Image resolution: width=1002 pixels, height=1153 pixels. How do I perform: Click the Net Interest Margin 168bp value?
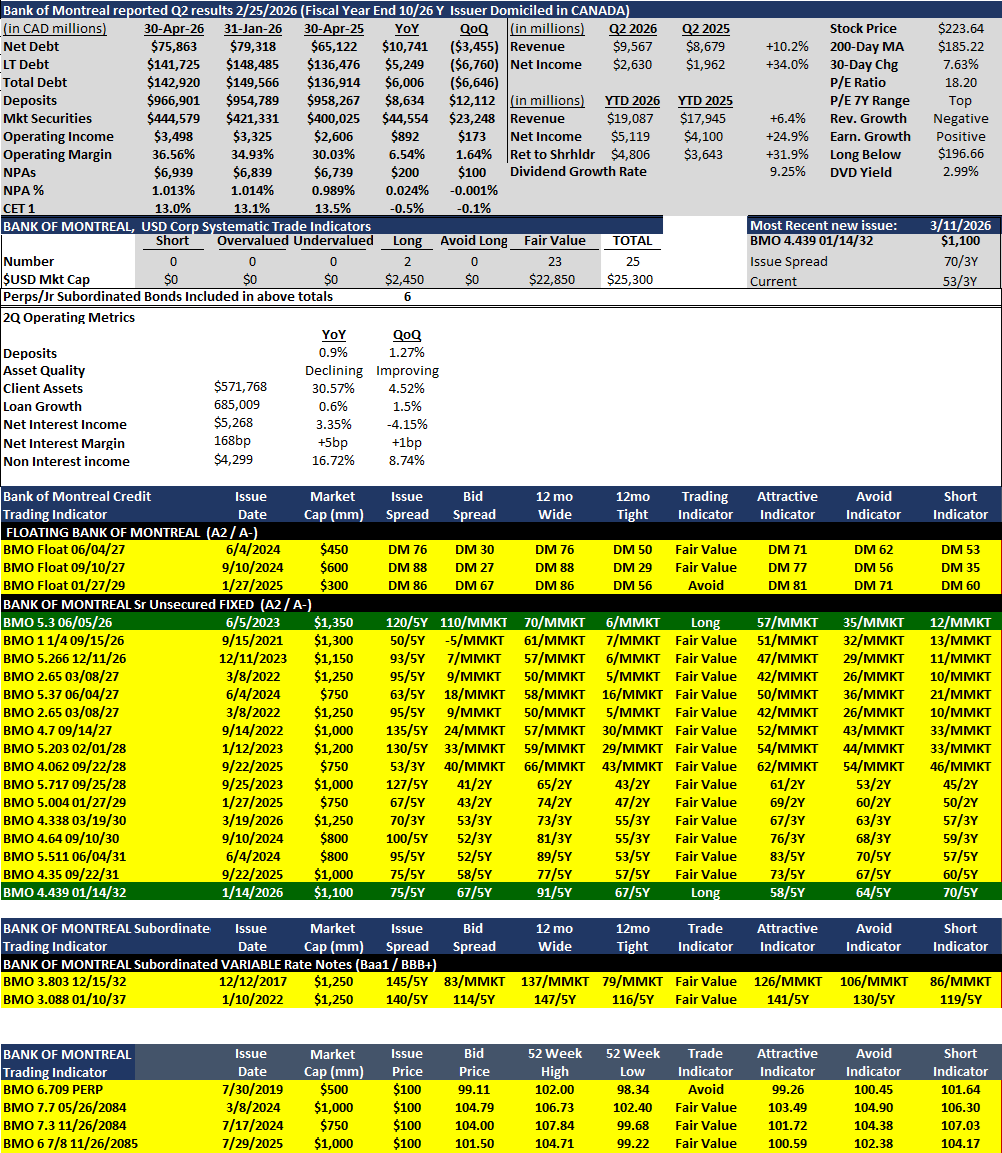point(232,440)
